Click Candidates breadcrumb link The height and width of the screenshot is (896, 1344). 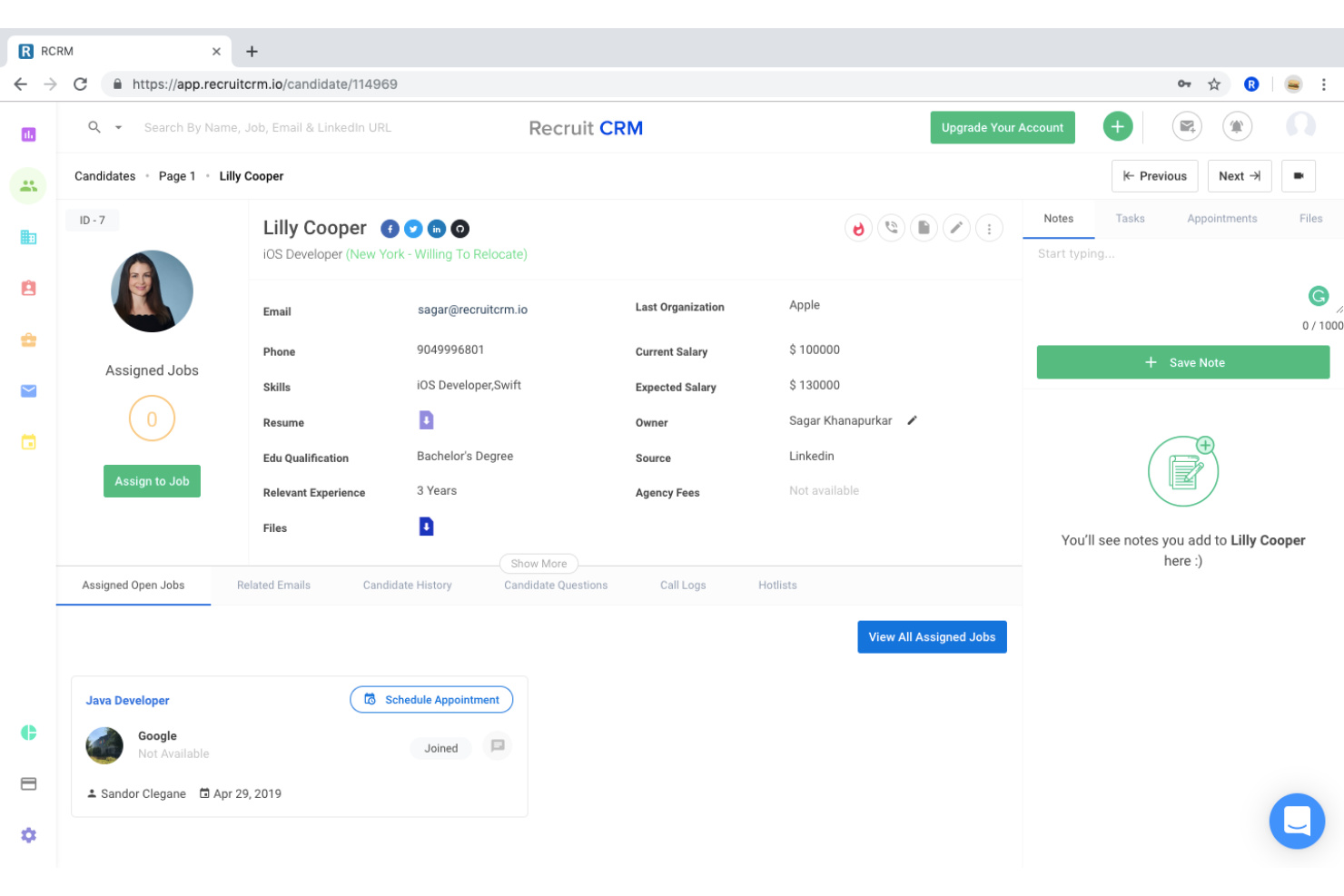click(x=104, y=176)
